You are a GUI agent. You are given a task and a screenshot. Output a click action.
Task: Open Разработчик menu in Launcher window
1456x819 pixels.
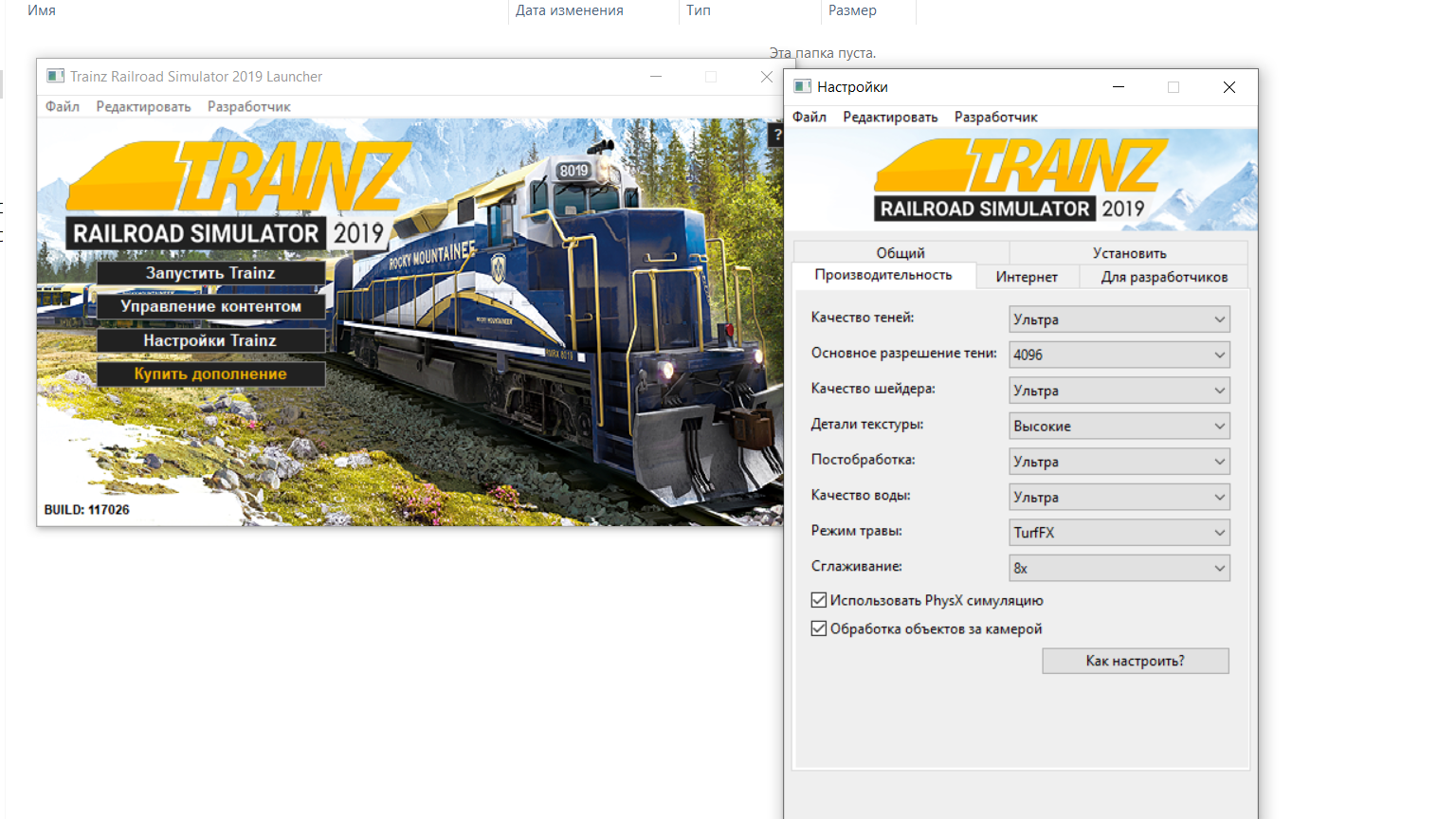coord(249,106)
